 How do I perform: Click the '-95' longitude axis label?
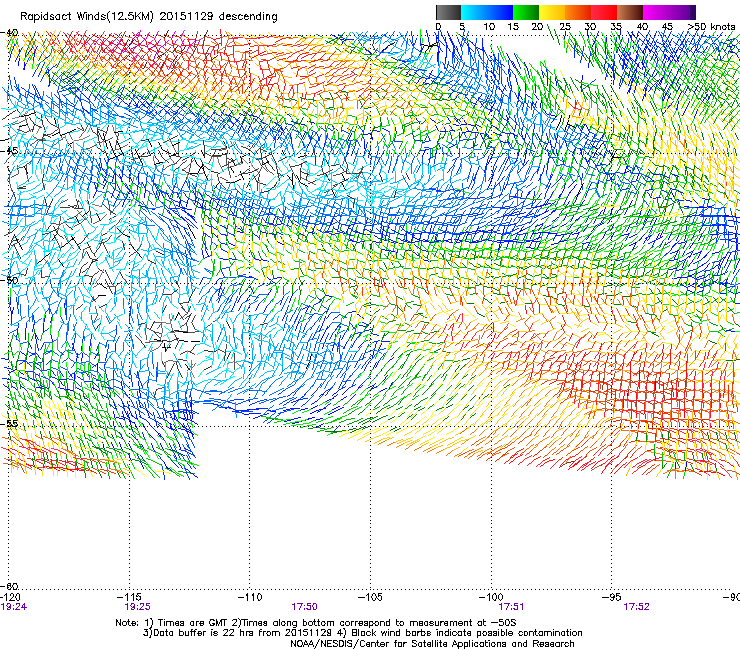pos(612,597)
